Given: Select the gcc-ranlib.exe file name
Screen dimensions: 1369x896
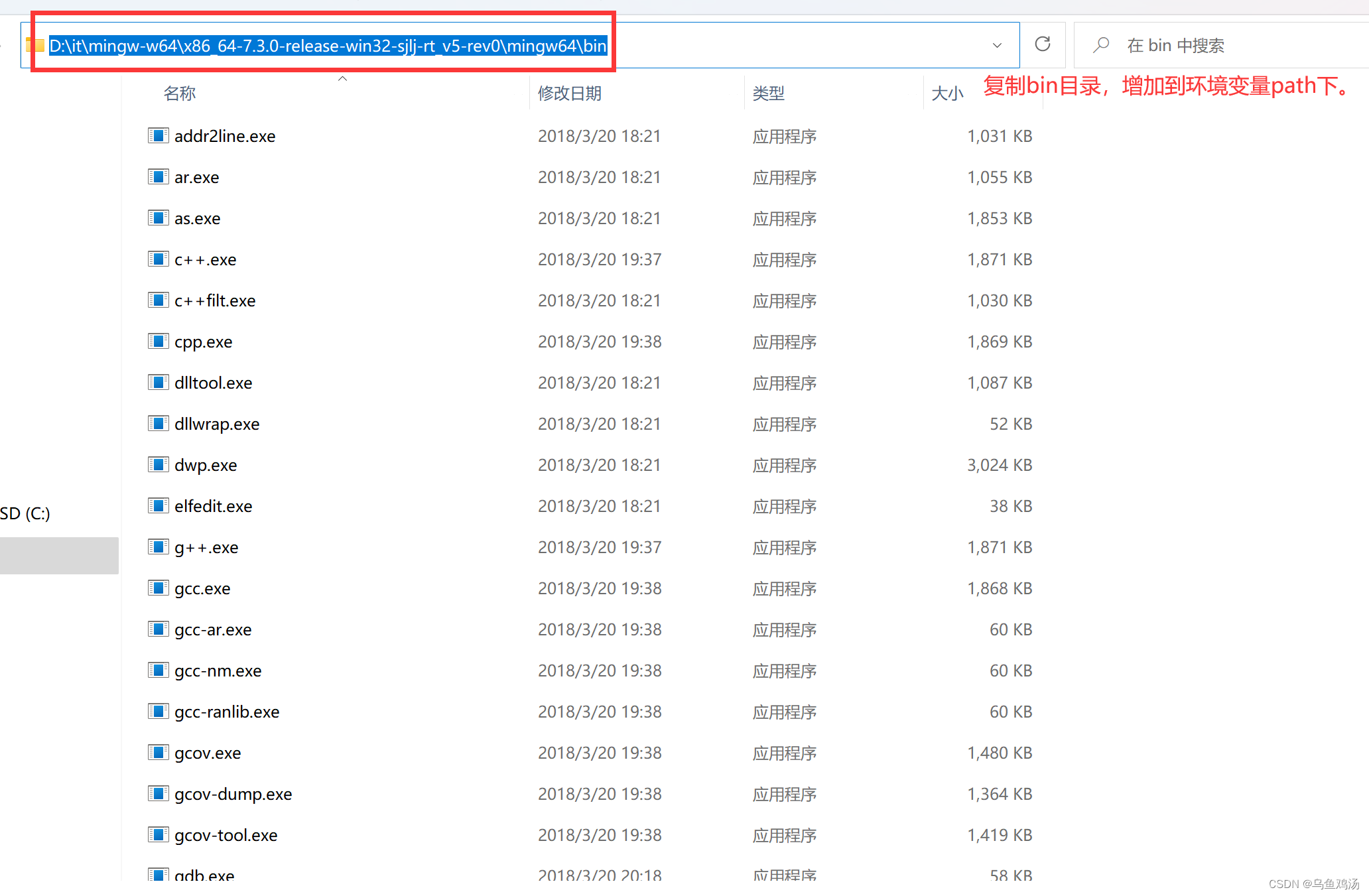Looking at the screenshot, I should point(227,712).
